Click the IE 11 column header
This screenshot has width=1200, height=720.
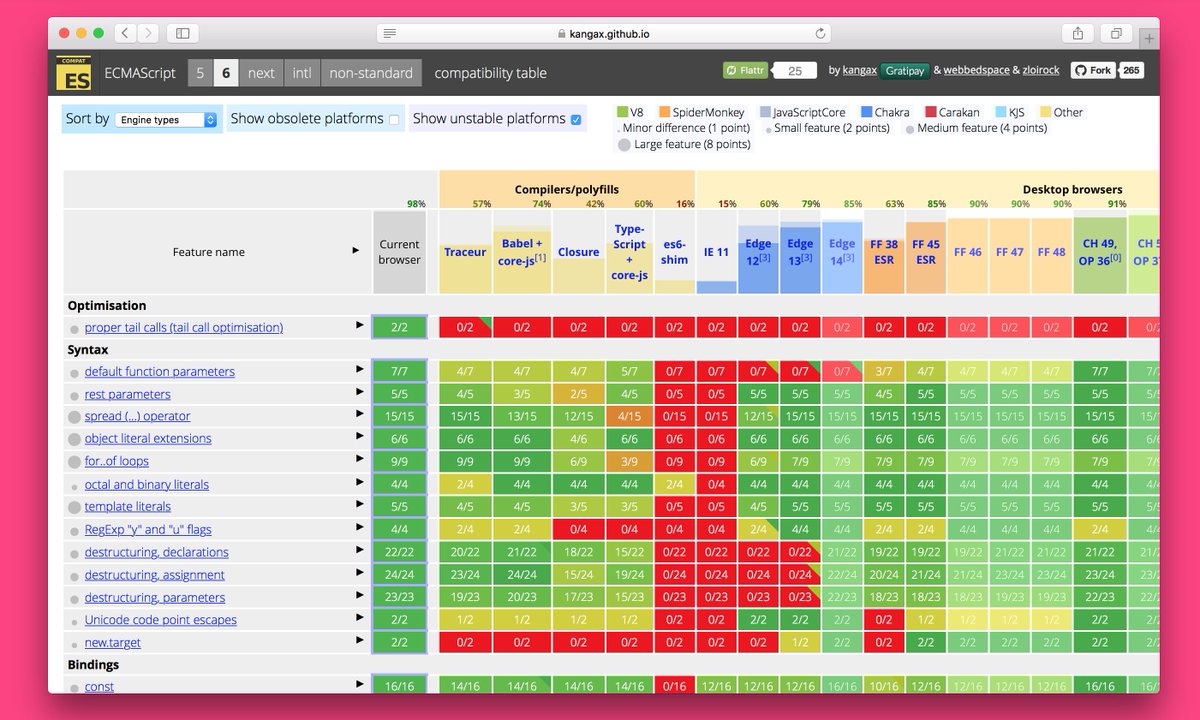pyautogui.click(x=716, y=252)
